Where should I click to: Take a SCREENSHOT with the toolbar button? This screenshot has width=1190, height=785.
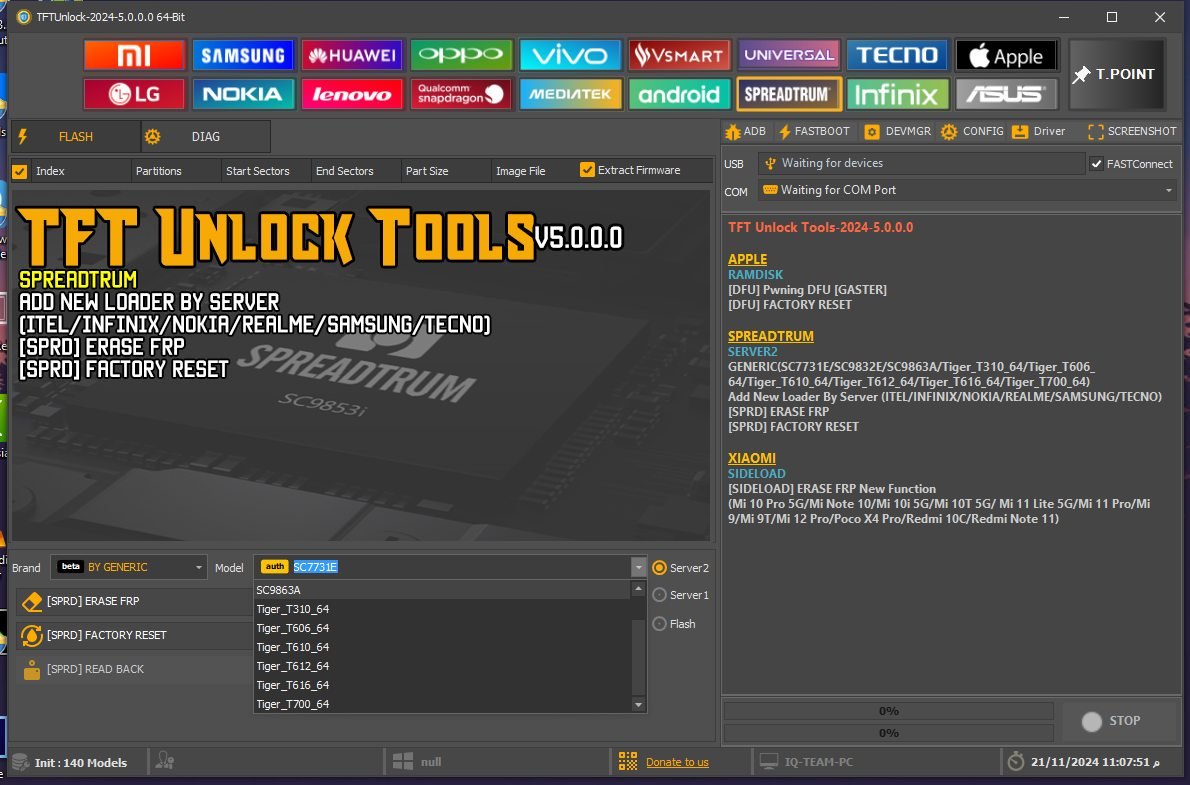point(1132,131)
